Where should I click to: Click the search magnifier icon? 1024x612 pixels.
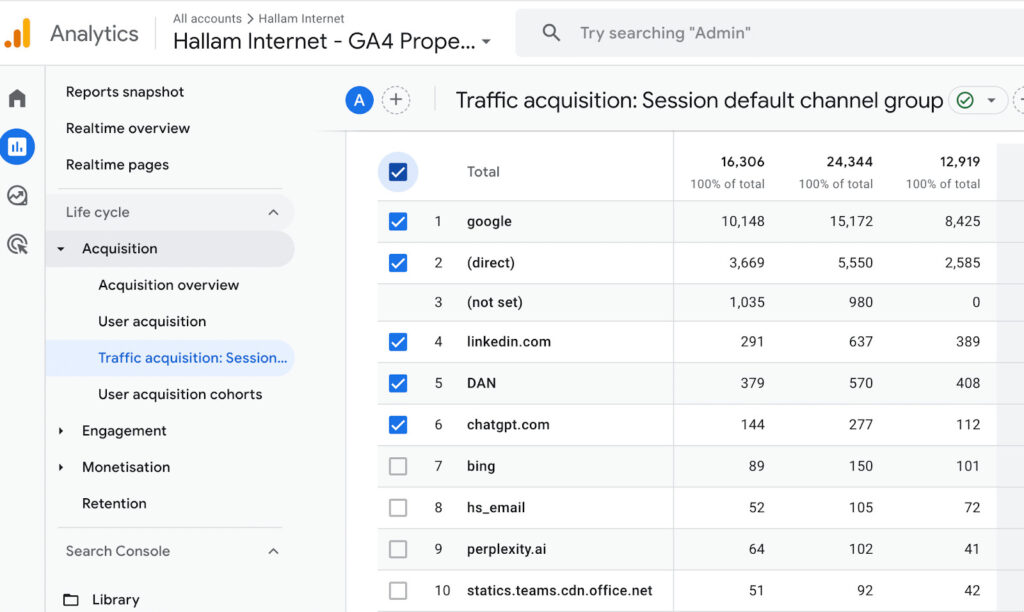coord(551,33)
